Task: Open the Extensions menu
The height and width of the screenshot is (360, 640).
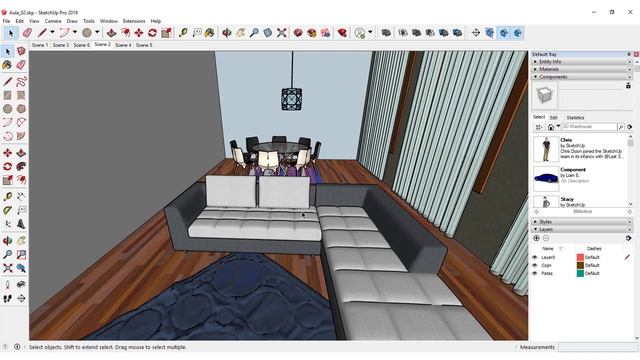Action: 134,21
